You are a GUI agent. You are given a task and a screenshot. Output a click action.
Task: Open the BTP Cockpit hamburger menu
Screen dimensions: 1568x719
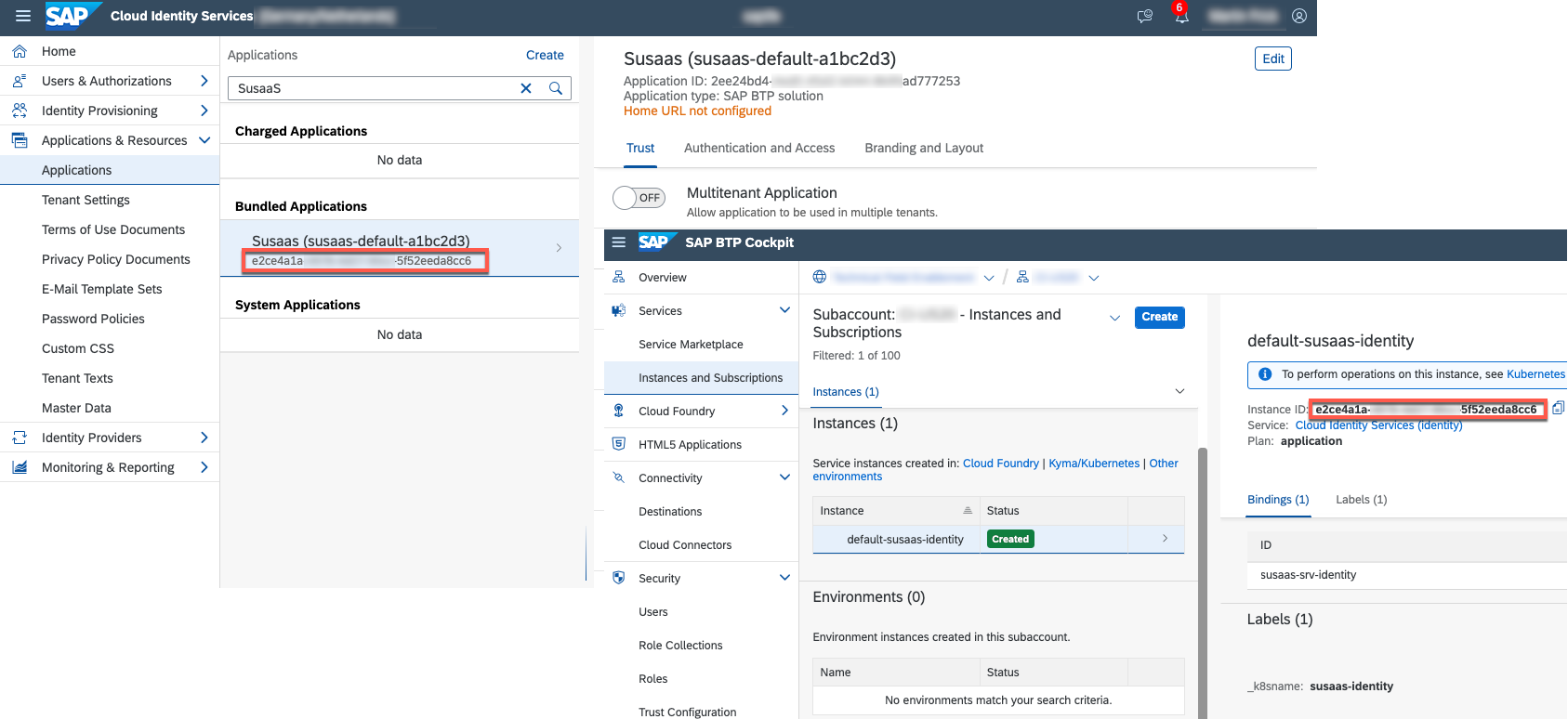618,242
